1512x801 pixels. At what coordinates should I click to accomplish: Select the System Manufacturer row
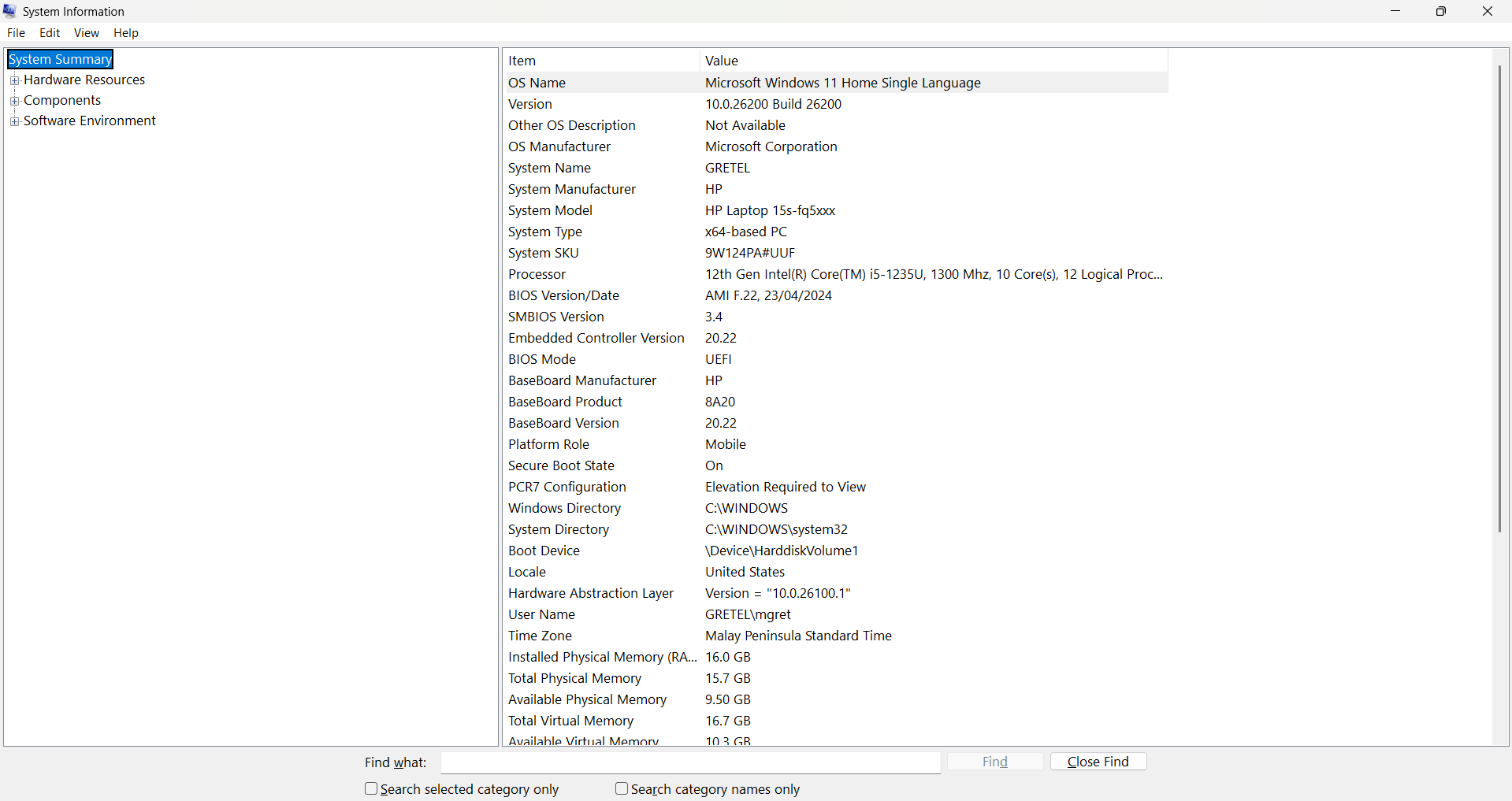835,189
